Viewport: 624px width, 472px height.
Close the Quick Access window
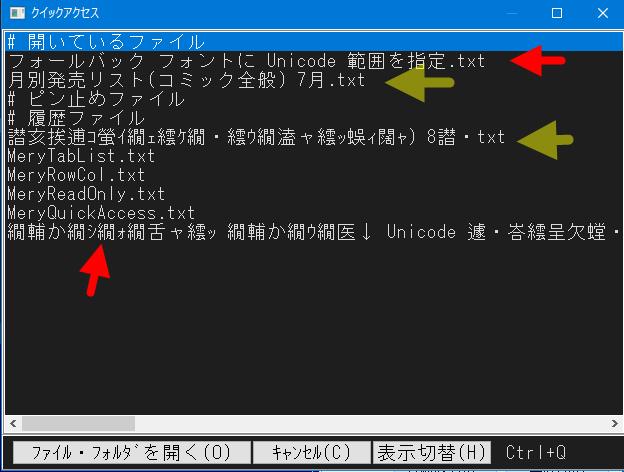[x=601, y=13]
